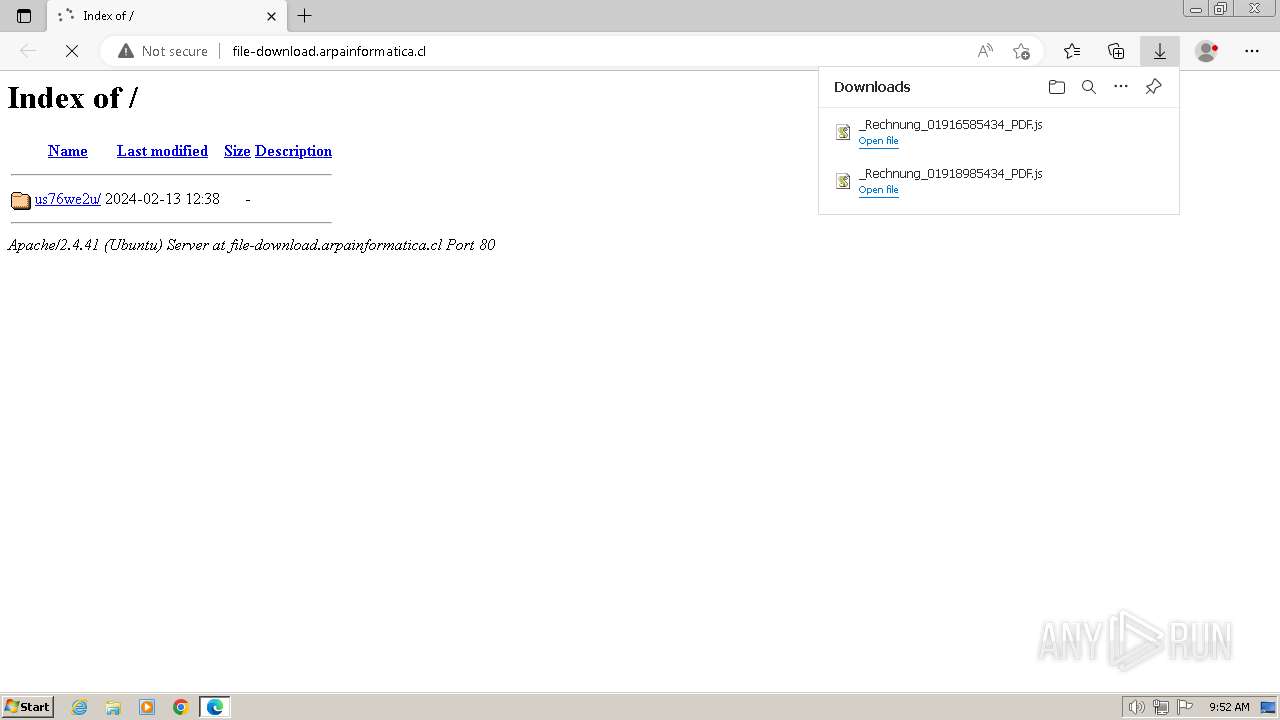Click Show desktop button in tray

tap(1268, 707)
